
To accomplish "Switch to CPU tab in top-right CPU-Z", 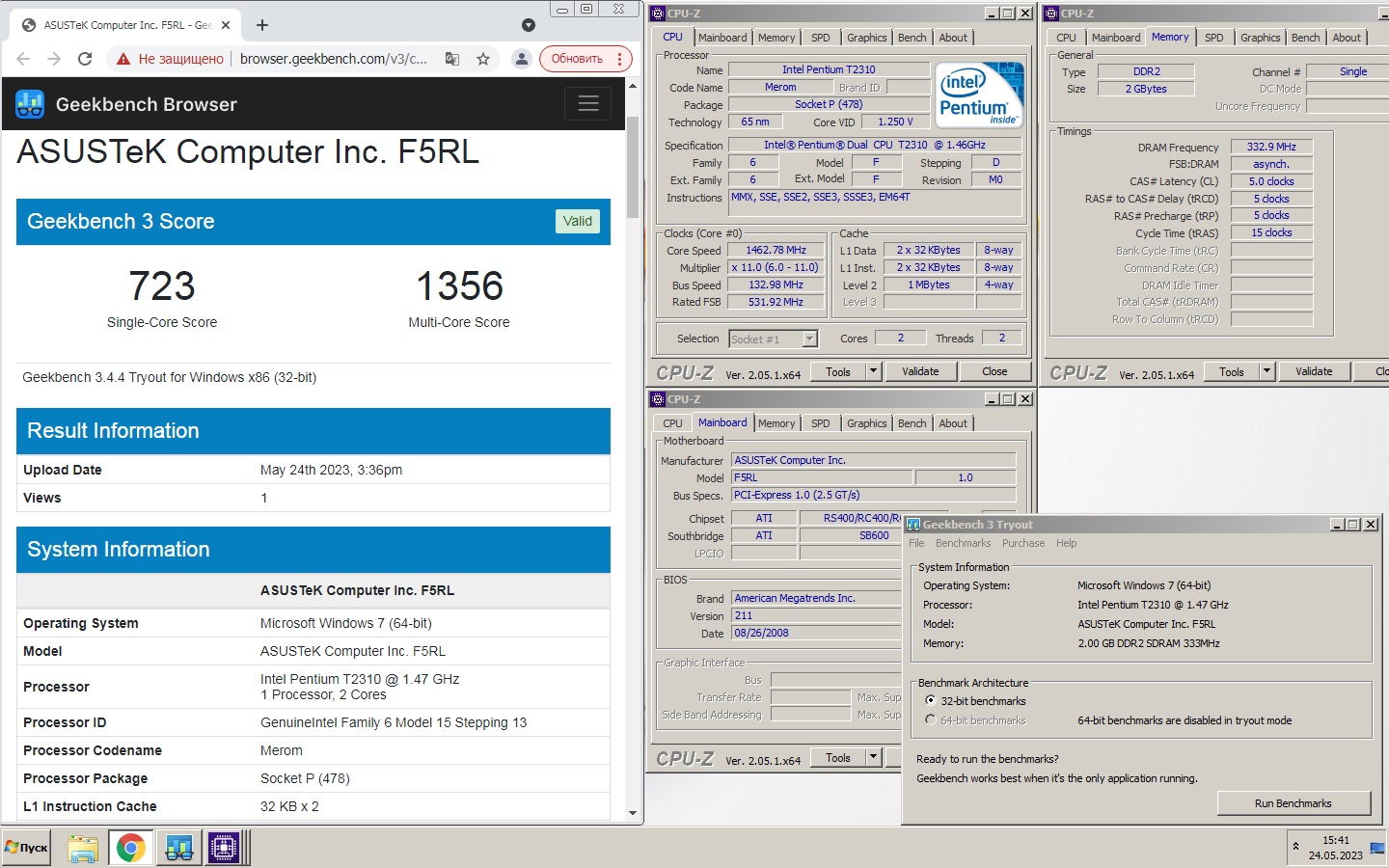I will coord(1066,38).
